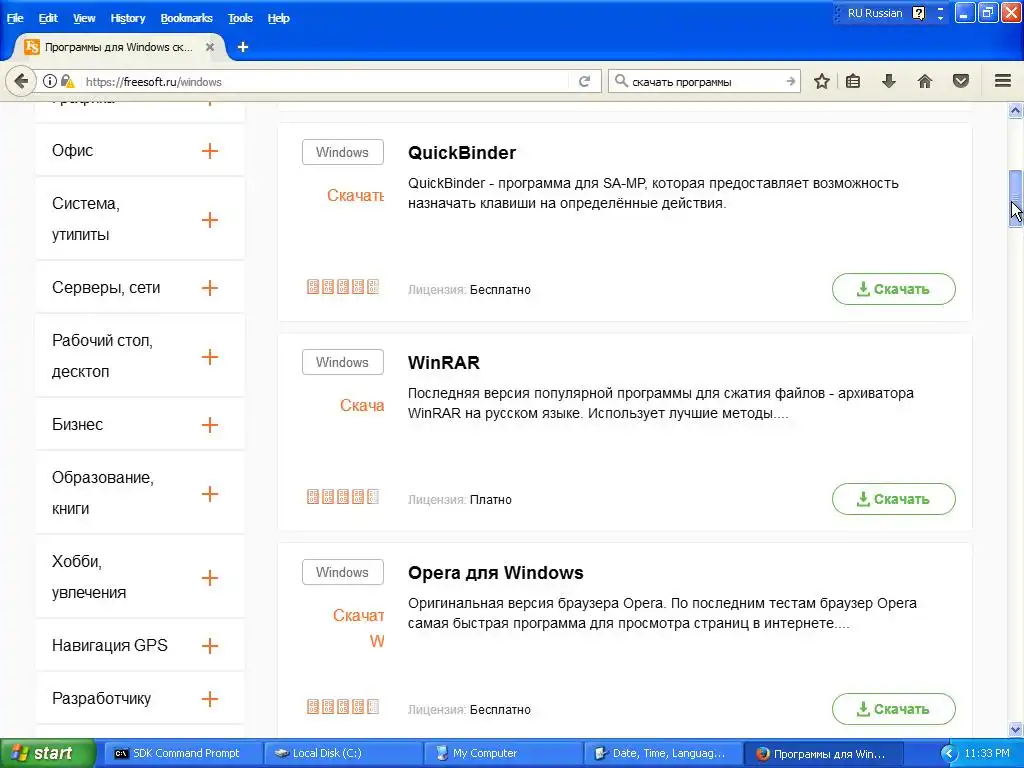Image resolution: width=1024 pixels, height=768 pixels.
Task: Click the vertical scrollbar thumb
Action: (1015, 198)
